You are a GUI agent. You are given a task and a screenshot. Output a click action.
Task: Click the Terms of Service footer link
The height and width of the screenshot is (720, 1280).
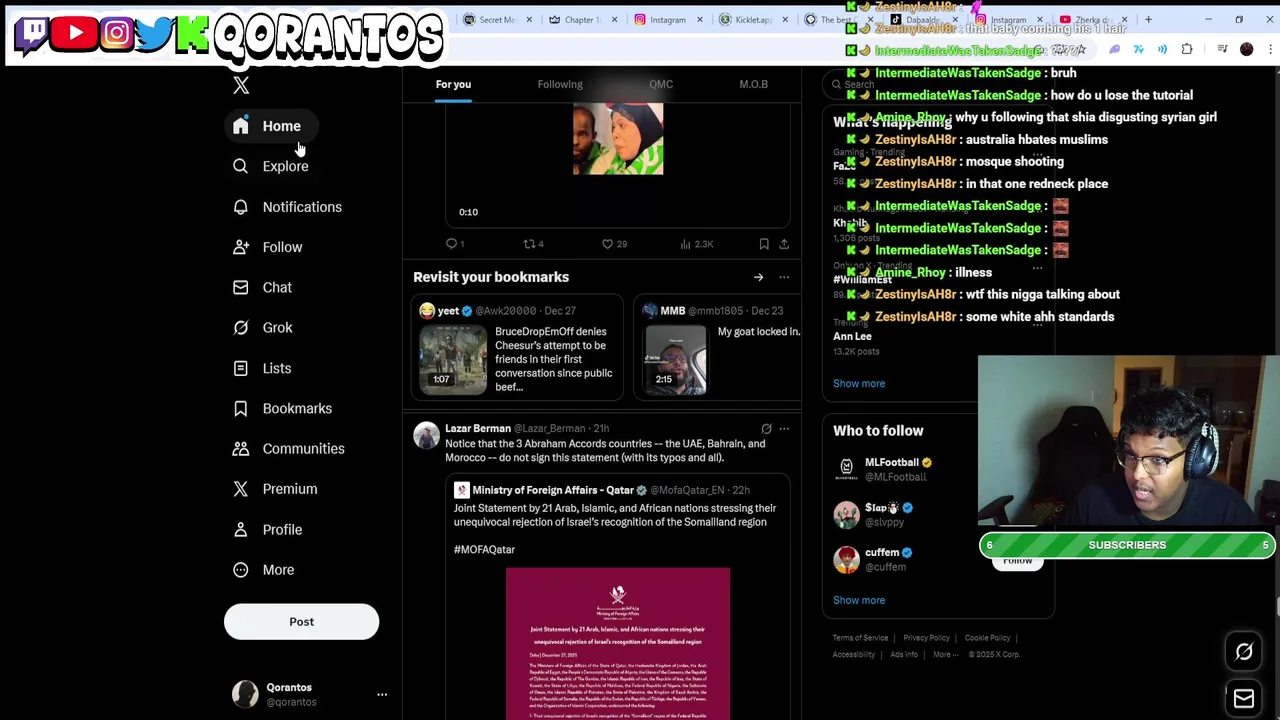861,638
